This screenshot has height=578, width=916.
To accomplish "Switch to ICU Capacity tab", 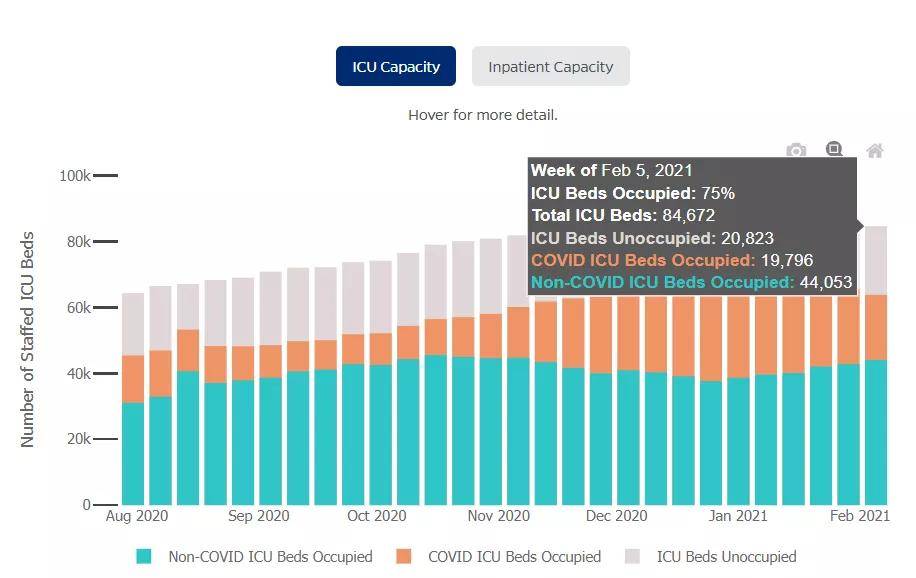I will [x=395, y=66].
